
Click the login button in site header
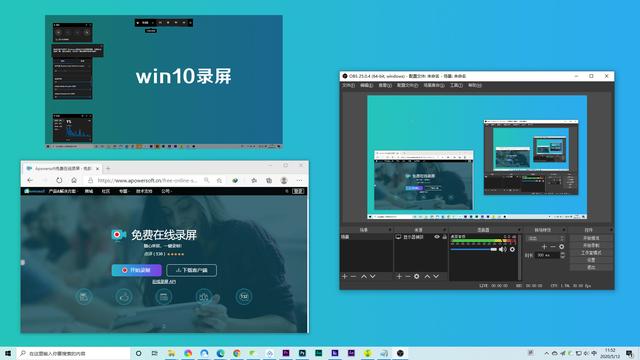click(299, 191)
